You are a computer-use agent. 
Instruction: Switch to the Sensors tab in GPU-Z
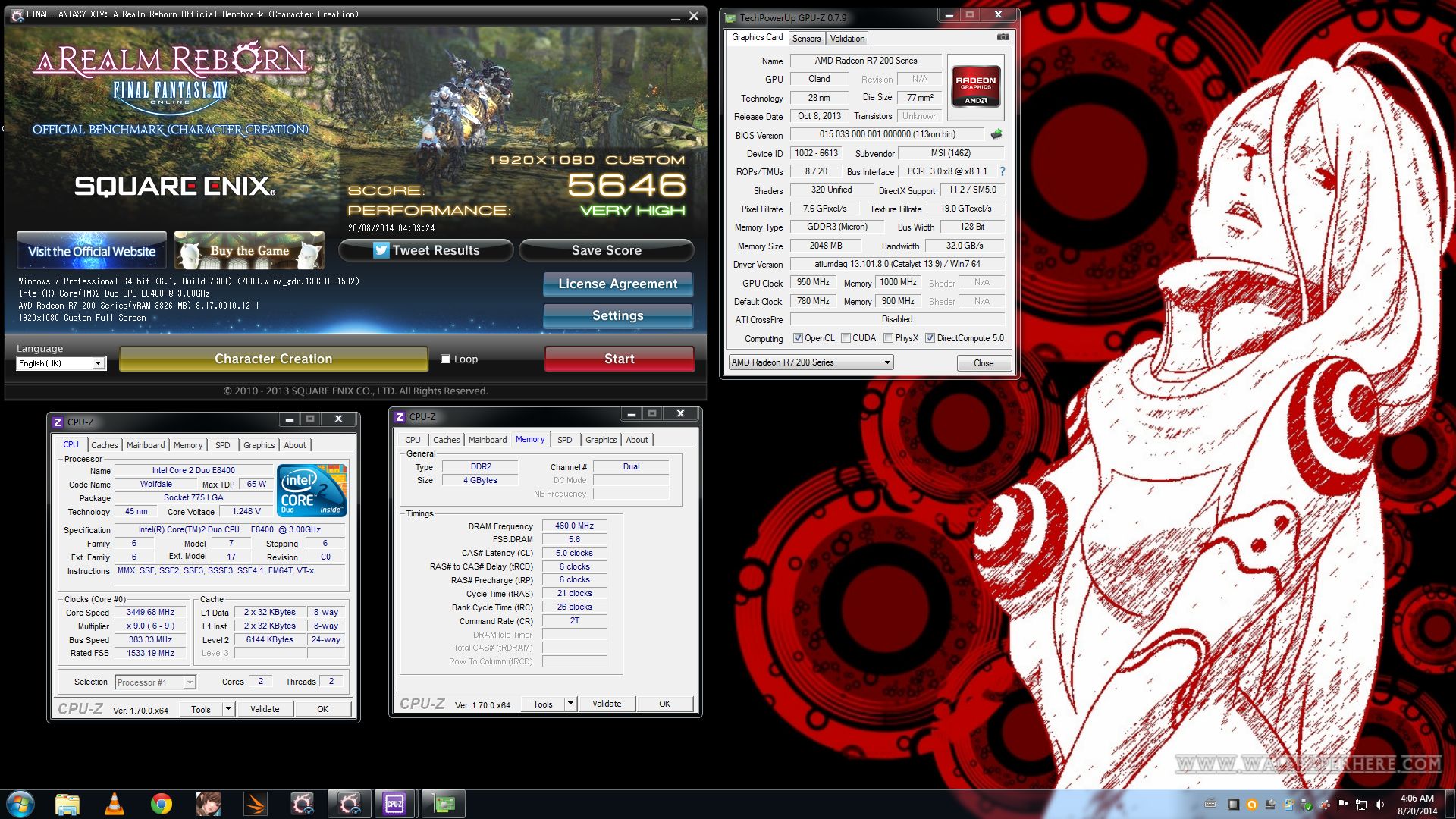click(x=806, y=39)
